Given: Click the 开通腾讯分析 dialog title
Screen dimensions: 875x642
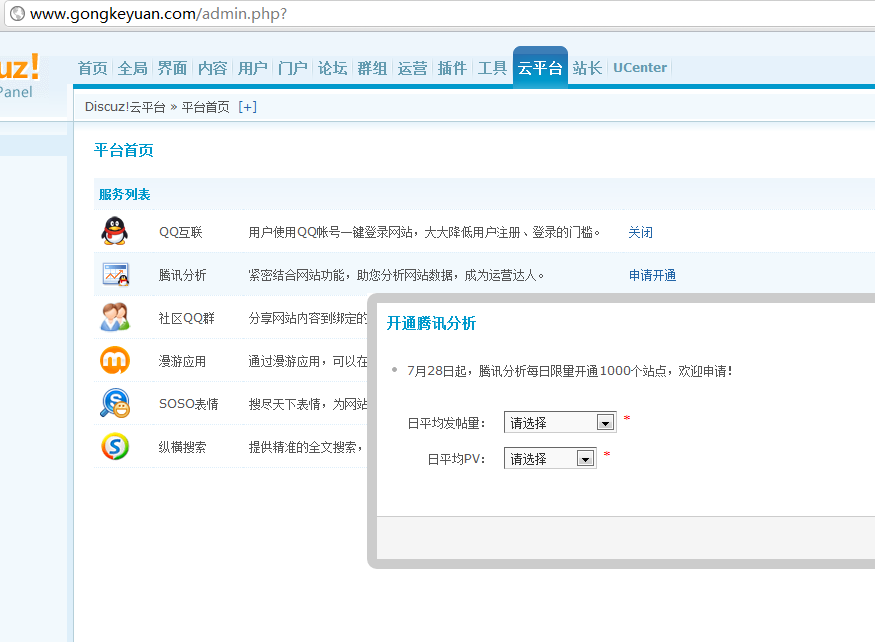Looking at the screenshot, I should tap(431, 323).
